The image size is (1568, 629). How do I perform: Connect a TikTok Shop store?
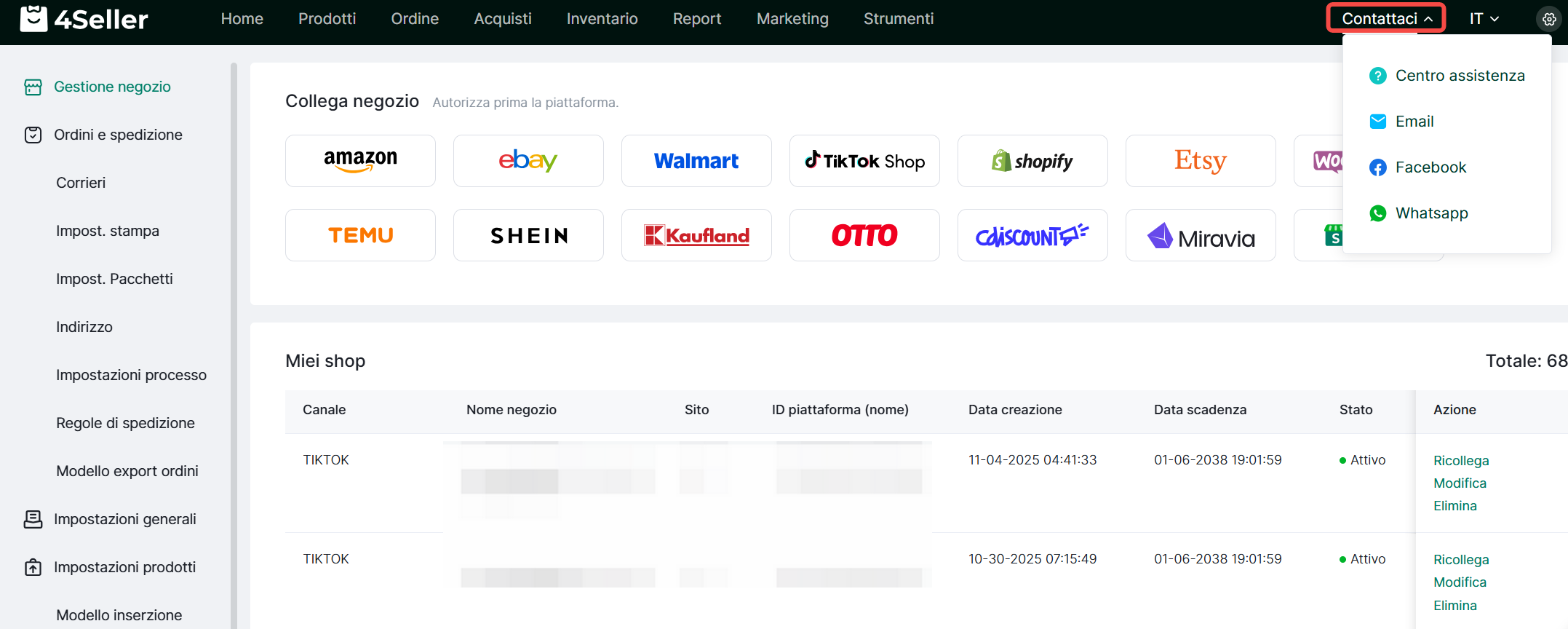click(x=864, y=161)
